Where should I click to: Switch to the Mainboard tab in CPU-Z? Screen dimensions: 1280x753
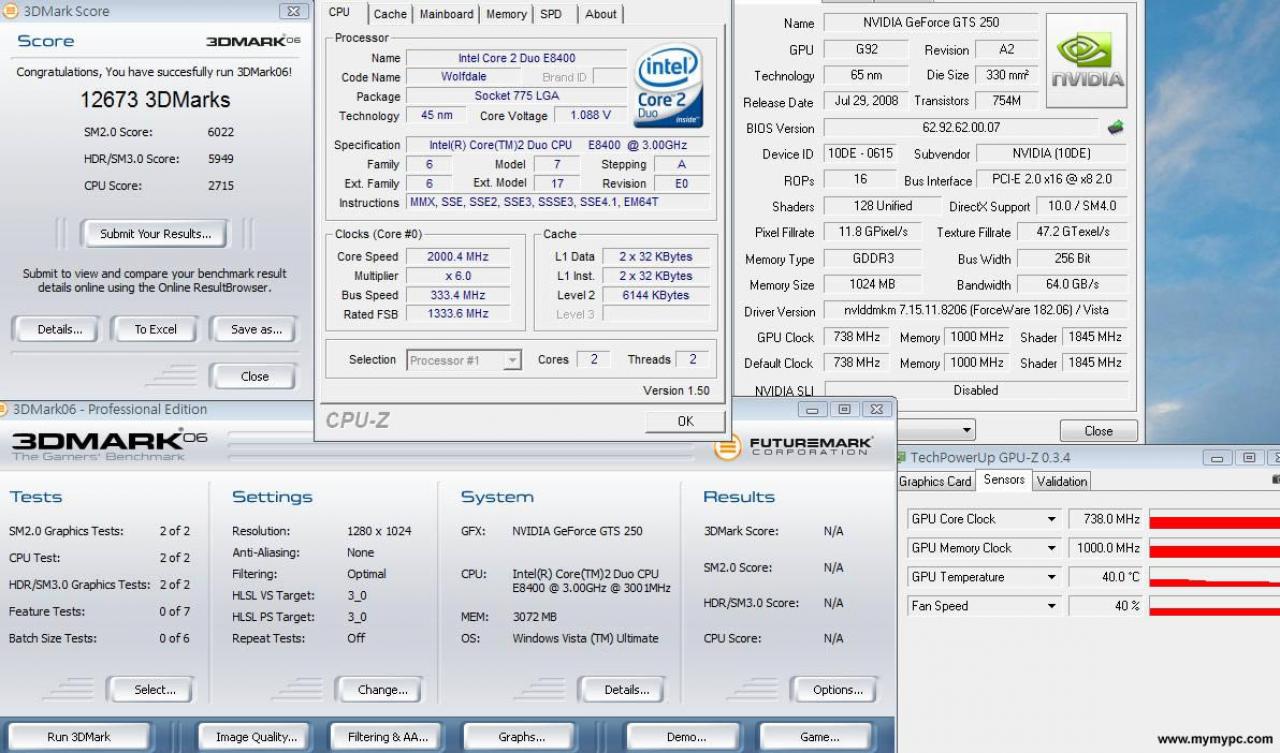[447, 14]
